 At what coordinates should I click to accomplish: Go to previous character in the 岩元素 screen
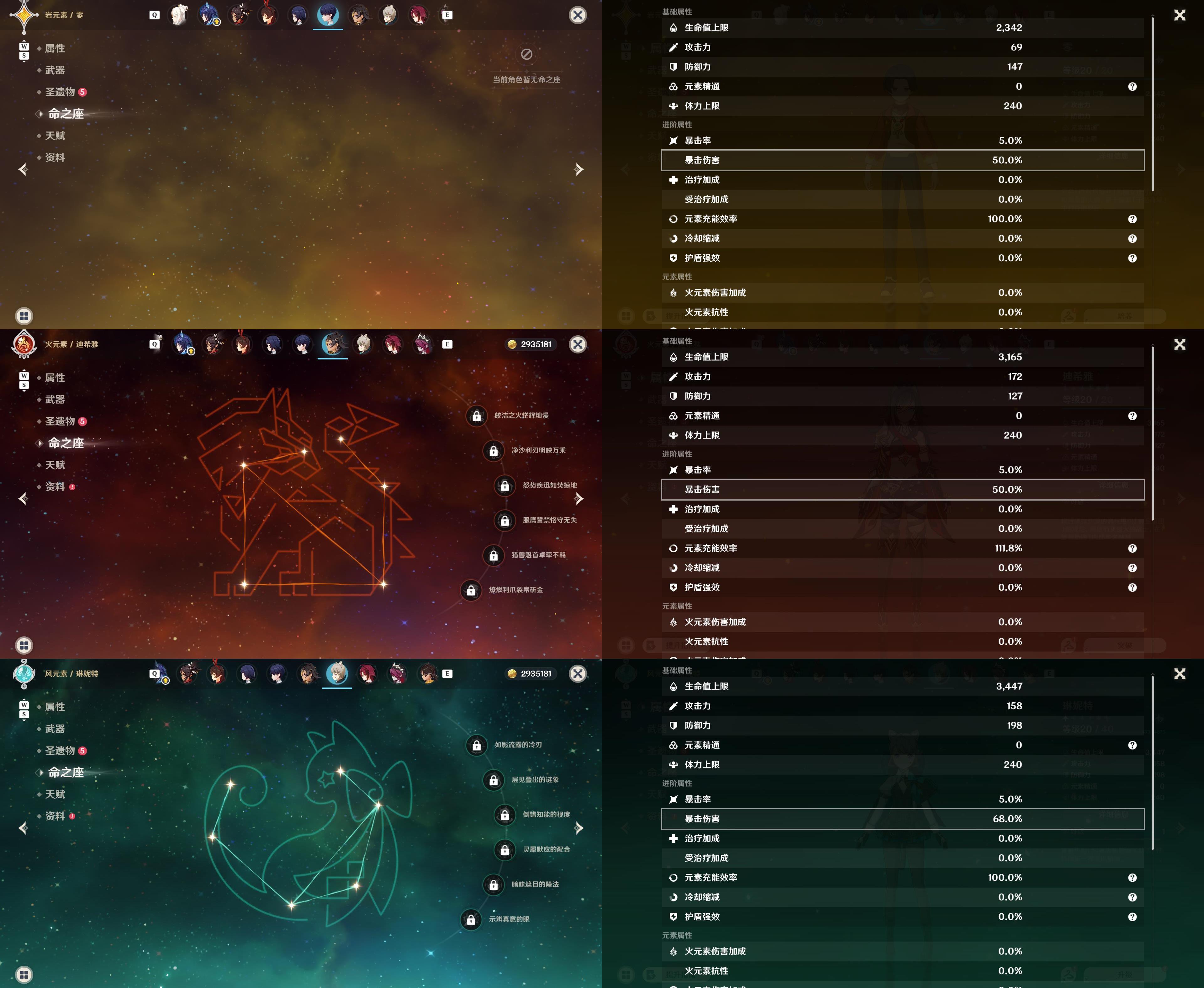[23, 170]
